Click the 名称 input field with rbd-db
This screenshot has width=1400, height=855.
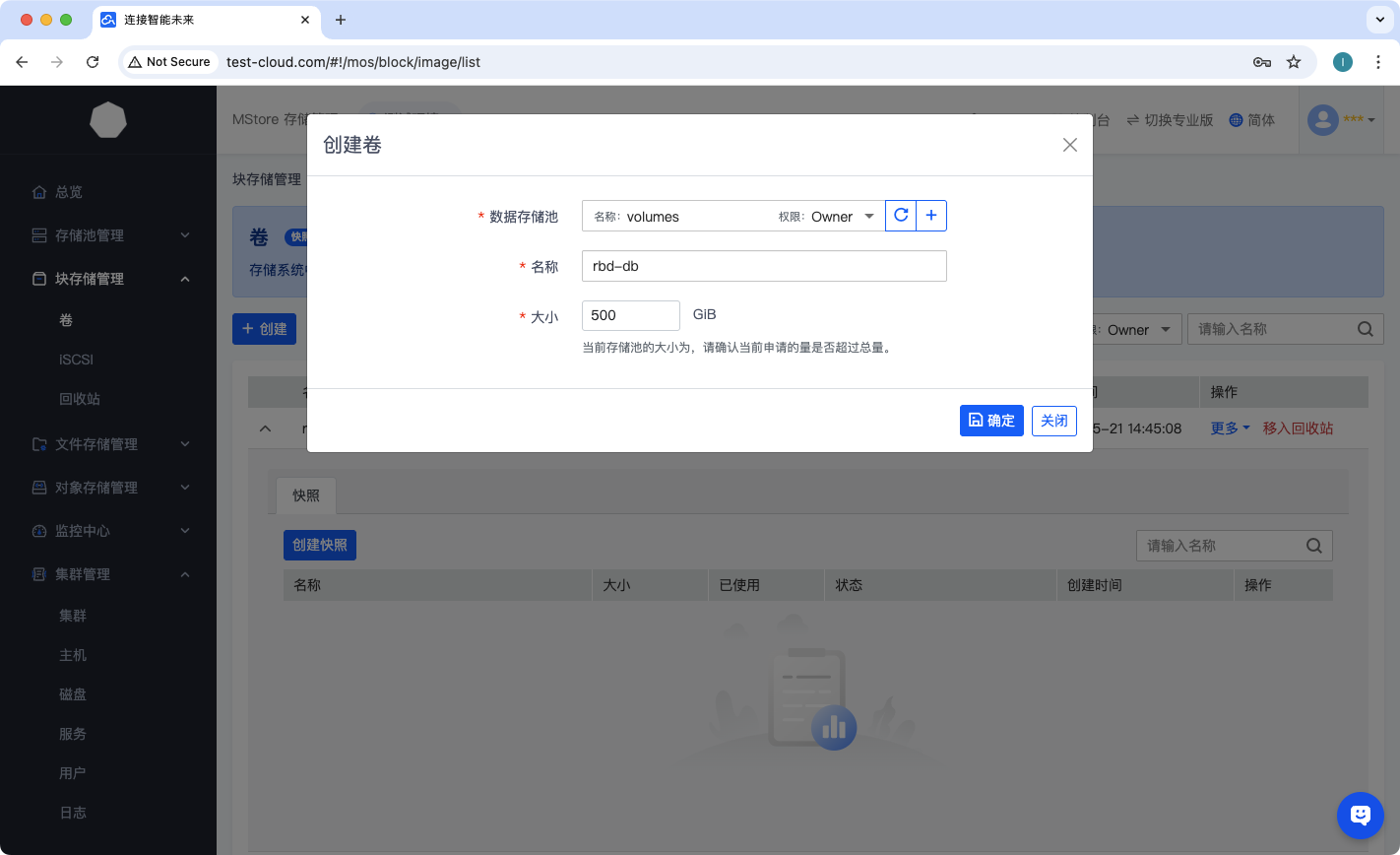(764, 266)
